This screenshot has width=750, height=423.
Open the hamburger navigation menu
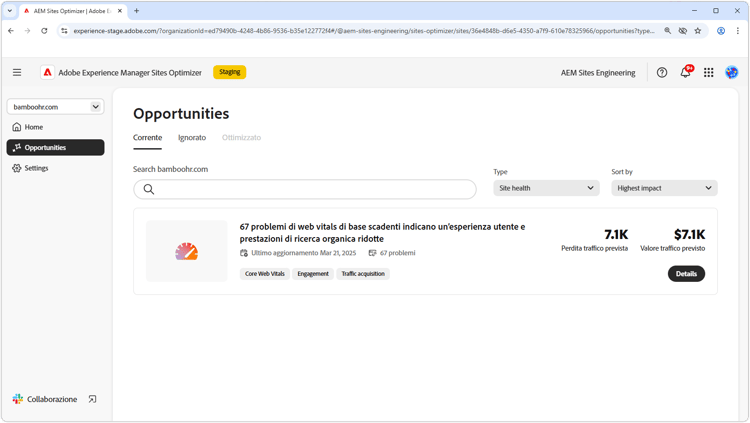(x=17, y=72)
